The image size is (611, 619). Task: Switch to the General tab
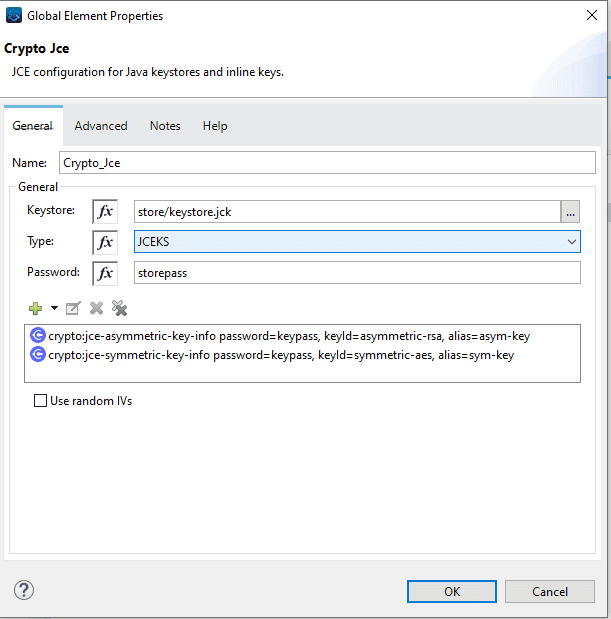tap(33, 126)
